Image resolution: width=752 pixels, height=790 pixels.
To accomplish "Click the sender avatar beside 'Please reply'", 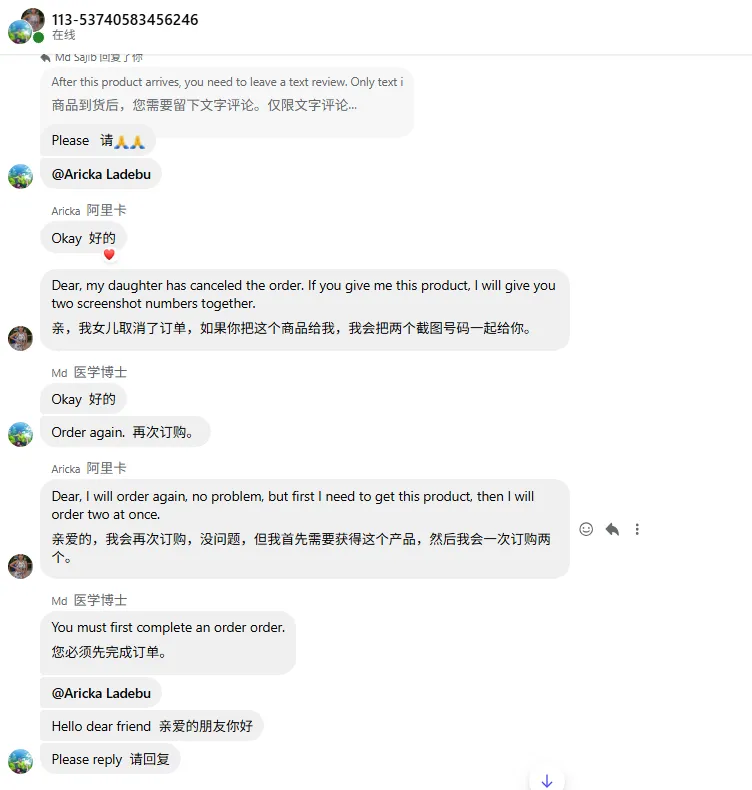I will (20, 760).
